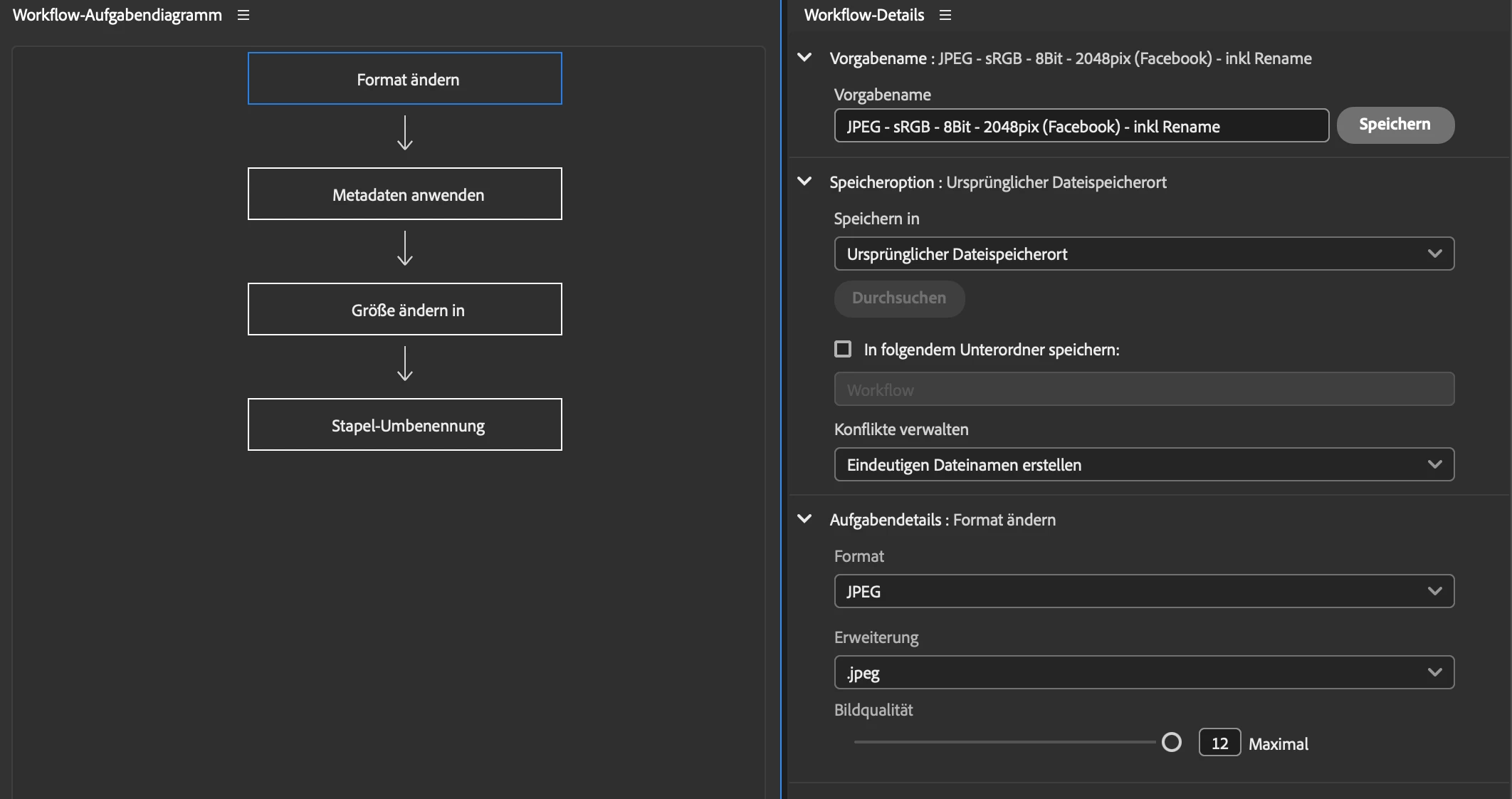1512x799 pixels.
Task: Click the Speichern button
Action: (x=1395, y=125)
